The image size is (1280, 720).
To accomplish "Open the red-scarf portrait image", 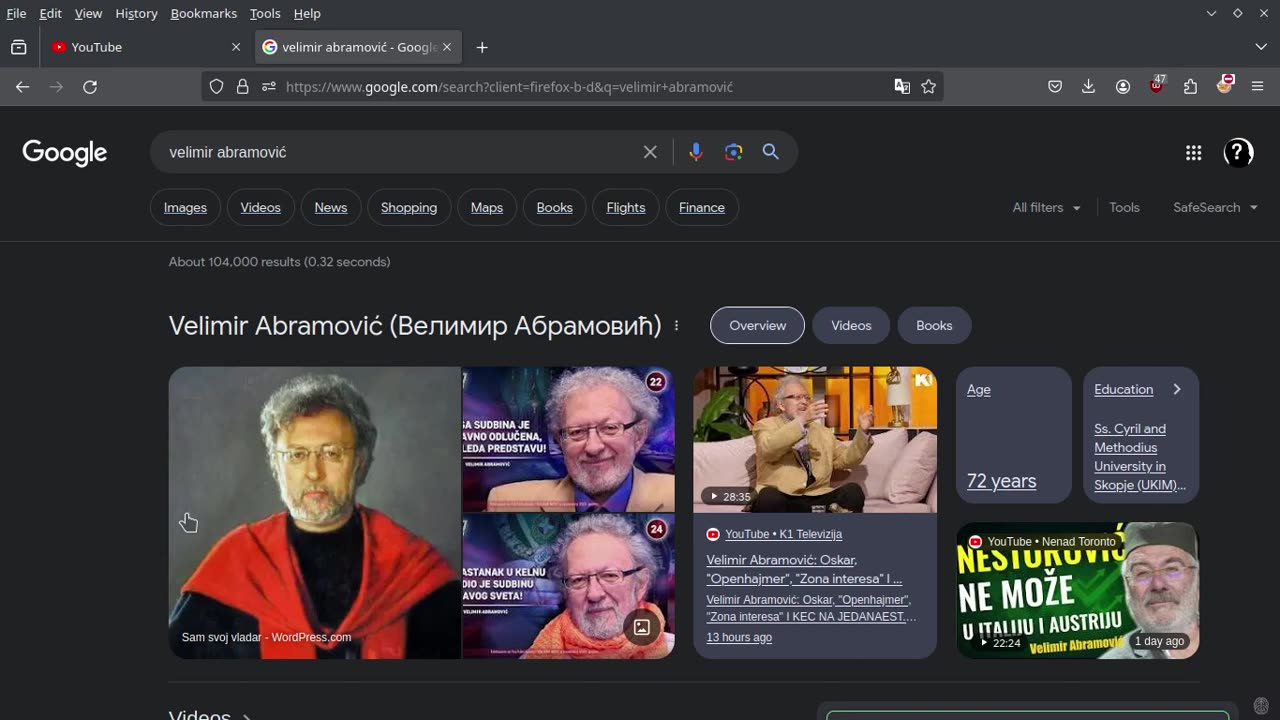I will (x=314, y=513).
